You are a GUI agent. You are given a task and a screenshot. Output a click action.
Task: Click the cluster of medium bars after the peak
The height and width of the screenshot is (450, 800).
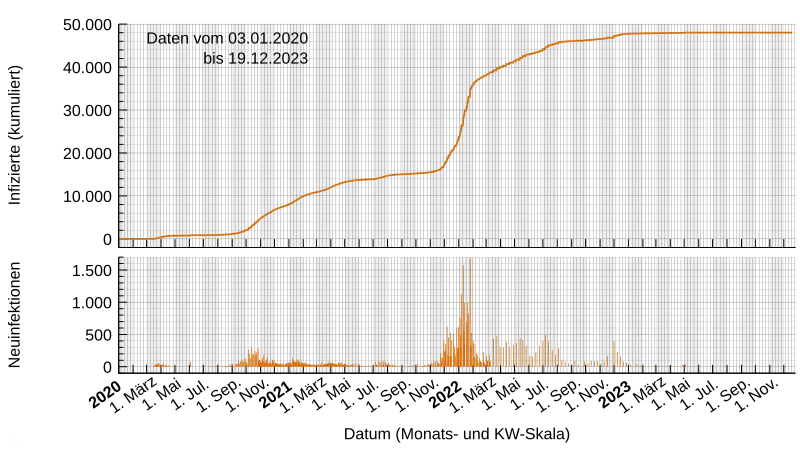tap(520, 352)
